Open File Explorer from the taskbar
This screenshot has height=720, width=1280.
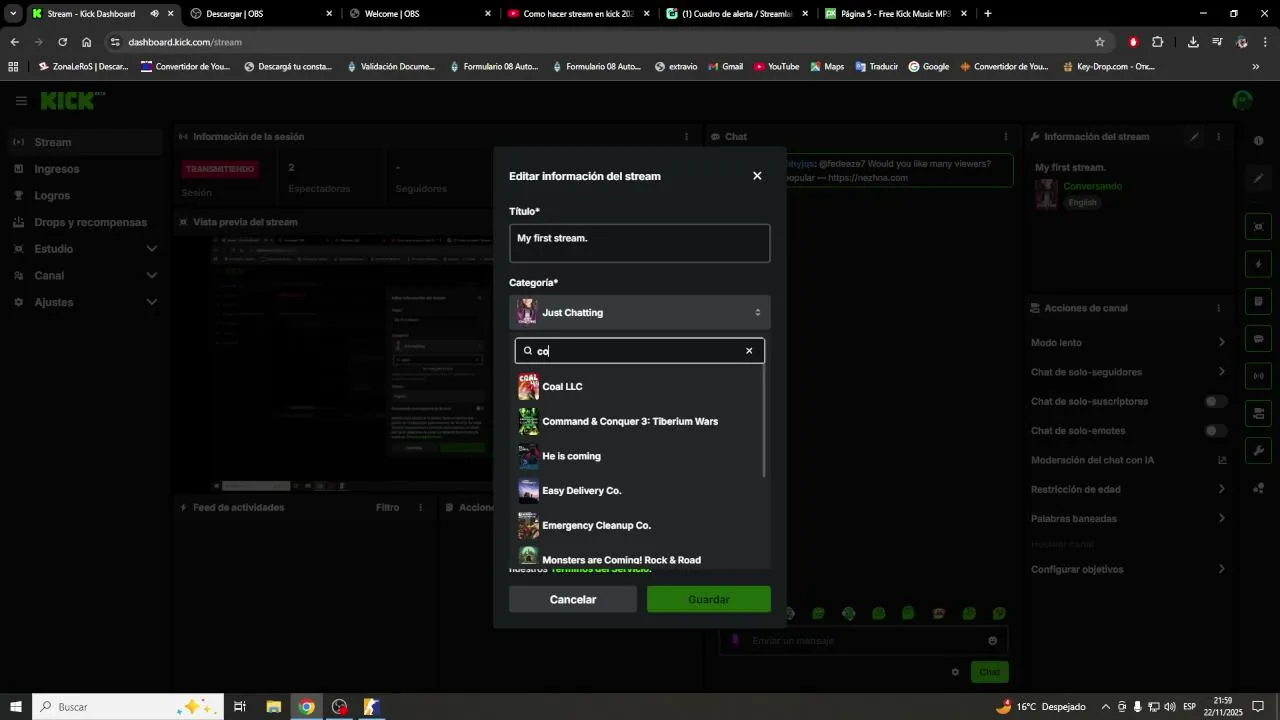point(273,707)
